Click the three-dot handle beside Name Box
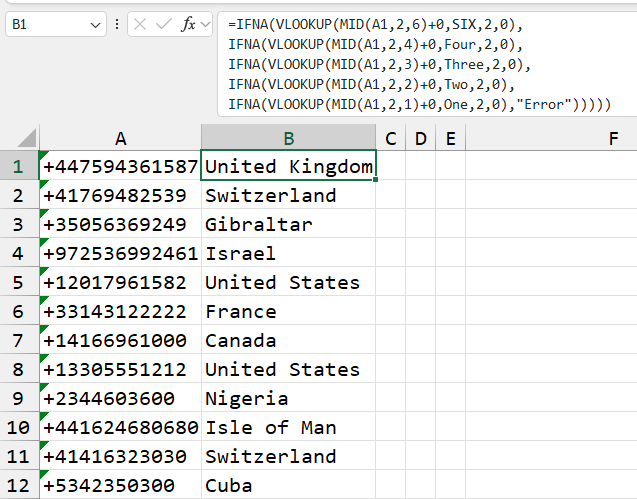The width and height of the screenshot is (637, 499). [x=117, y=24]
